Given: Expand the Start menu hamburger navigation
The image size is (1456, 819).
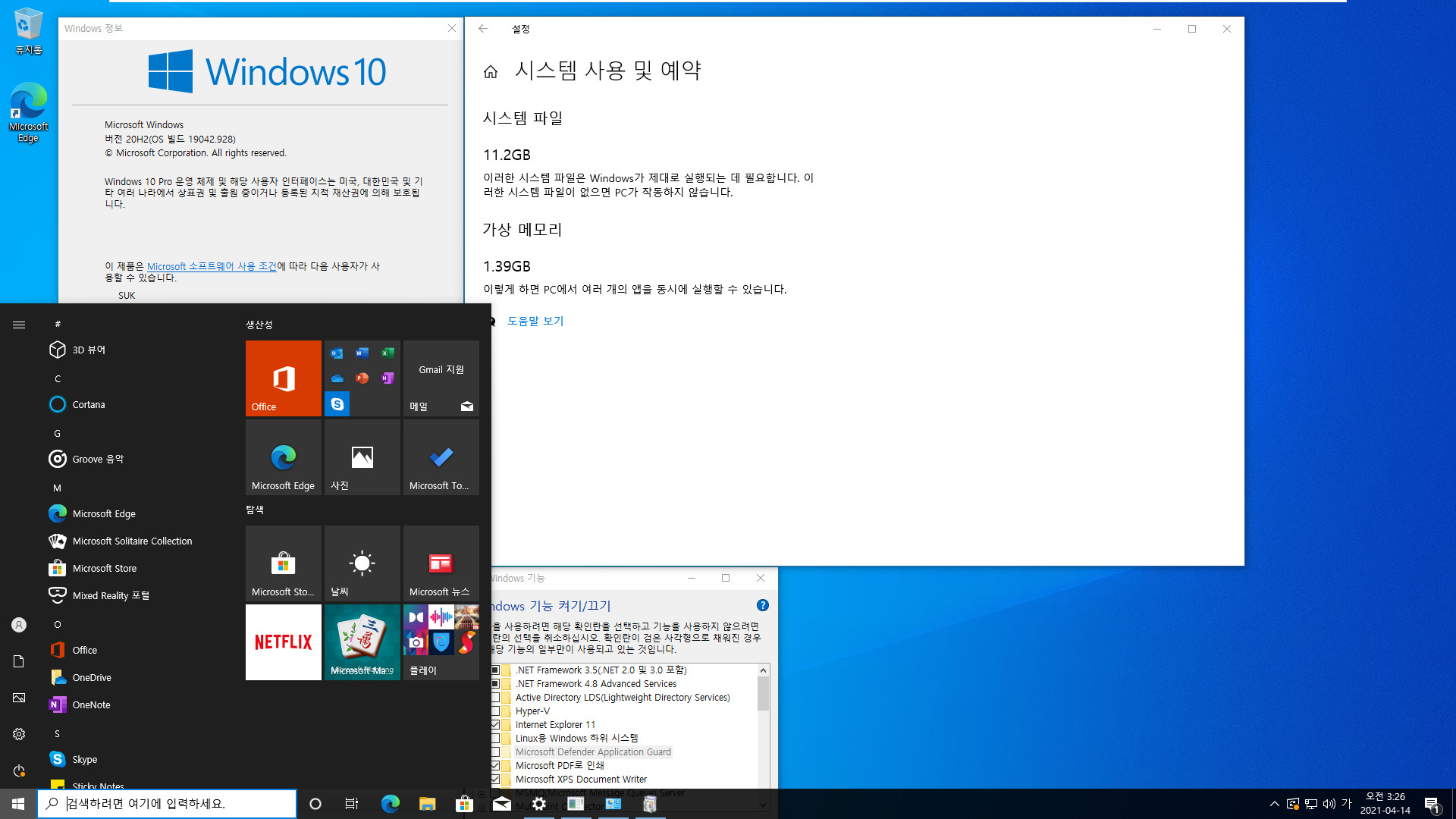Looking at the screenshot, I should [19, 325].
